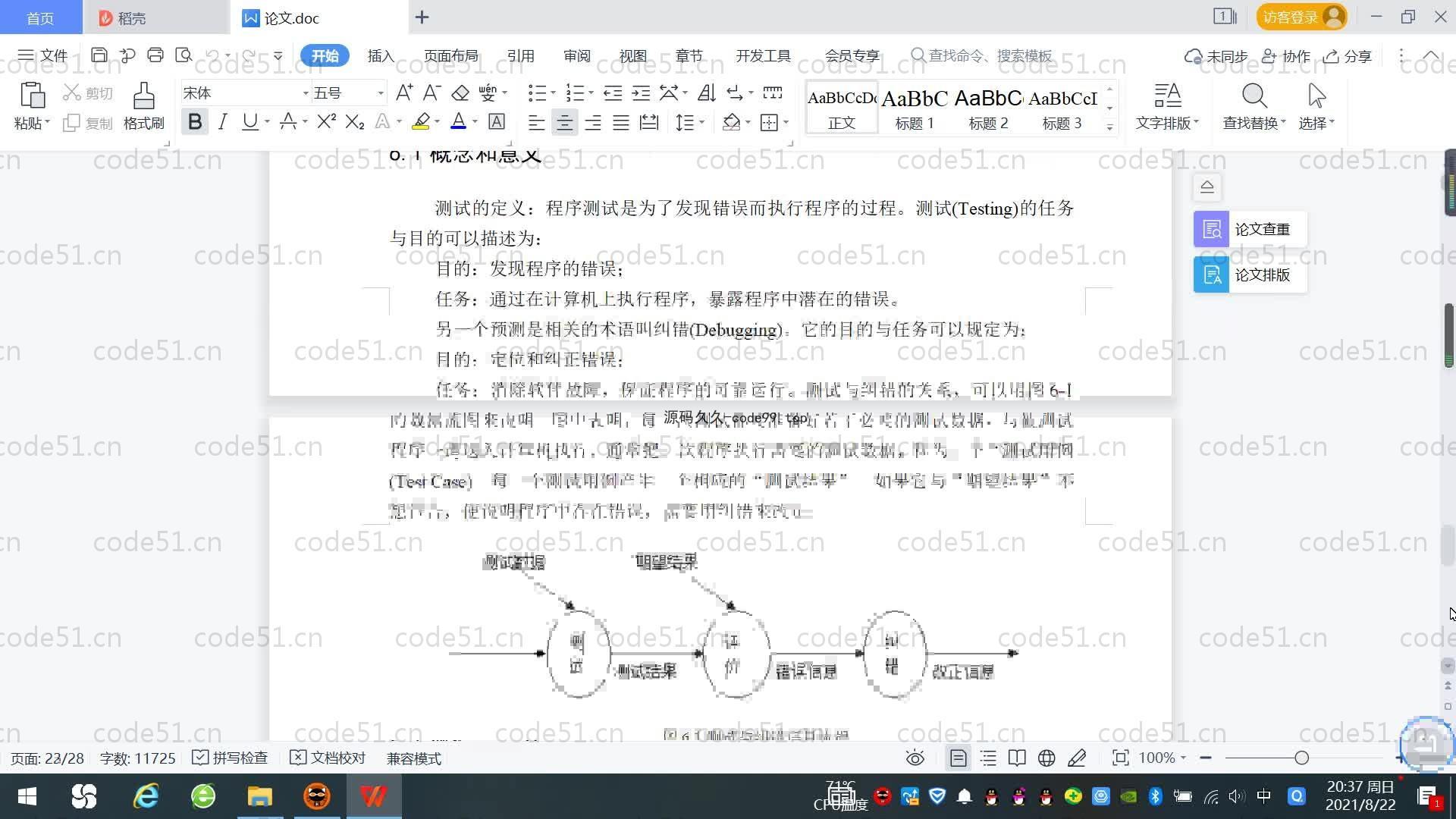Screen dimensions: 1456x819
Task: Apply distributed alignment
Action: point(649,122)
